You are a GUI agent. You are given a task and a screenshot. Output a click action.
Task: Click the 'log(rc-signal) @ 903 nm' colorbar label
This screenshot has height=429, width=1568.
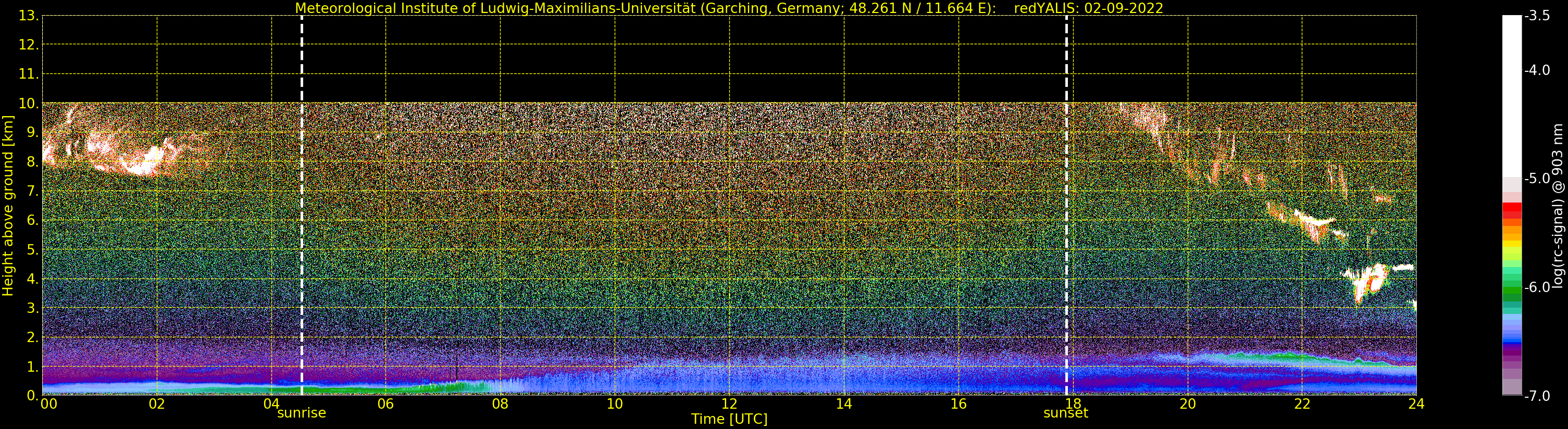[x=1557, y=206]
